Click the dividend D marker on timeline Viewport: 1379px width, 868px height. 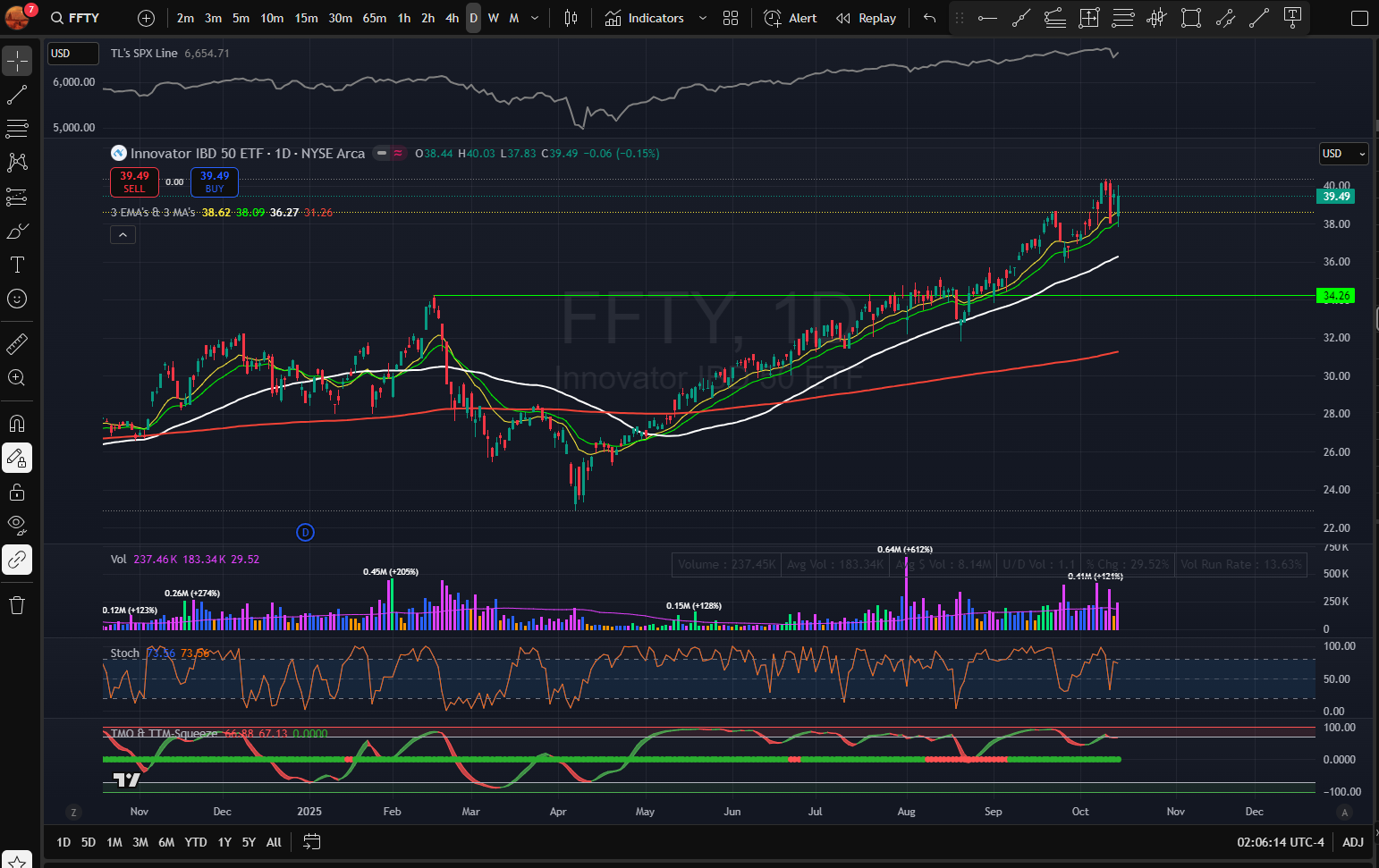(x=305, y=532)
